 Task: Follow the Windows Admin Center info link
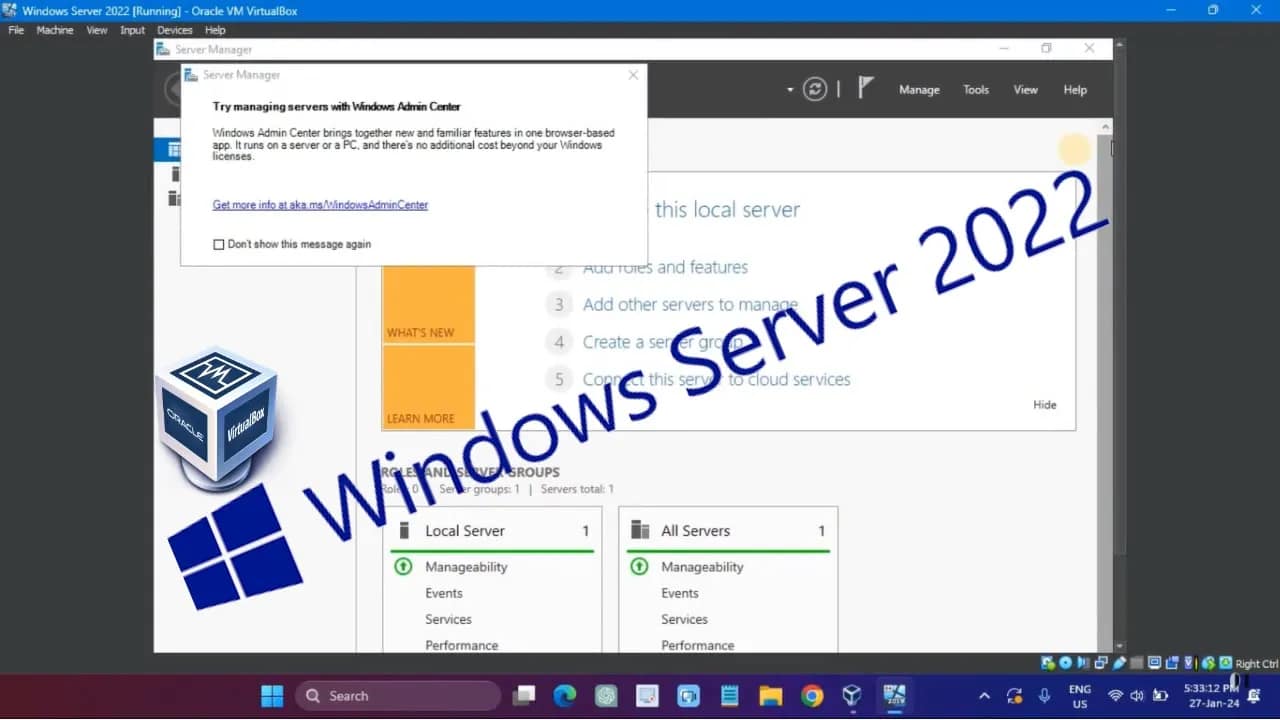[x=320, y=205]
